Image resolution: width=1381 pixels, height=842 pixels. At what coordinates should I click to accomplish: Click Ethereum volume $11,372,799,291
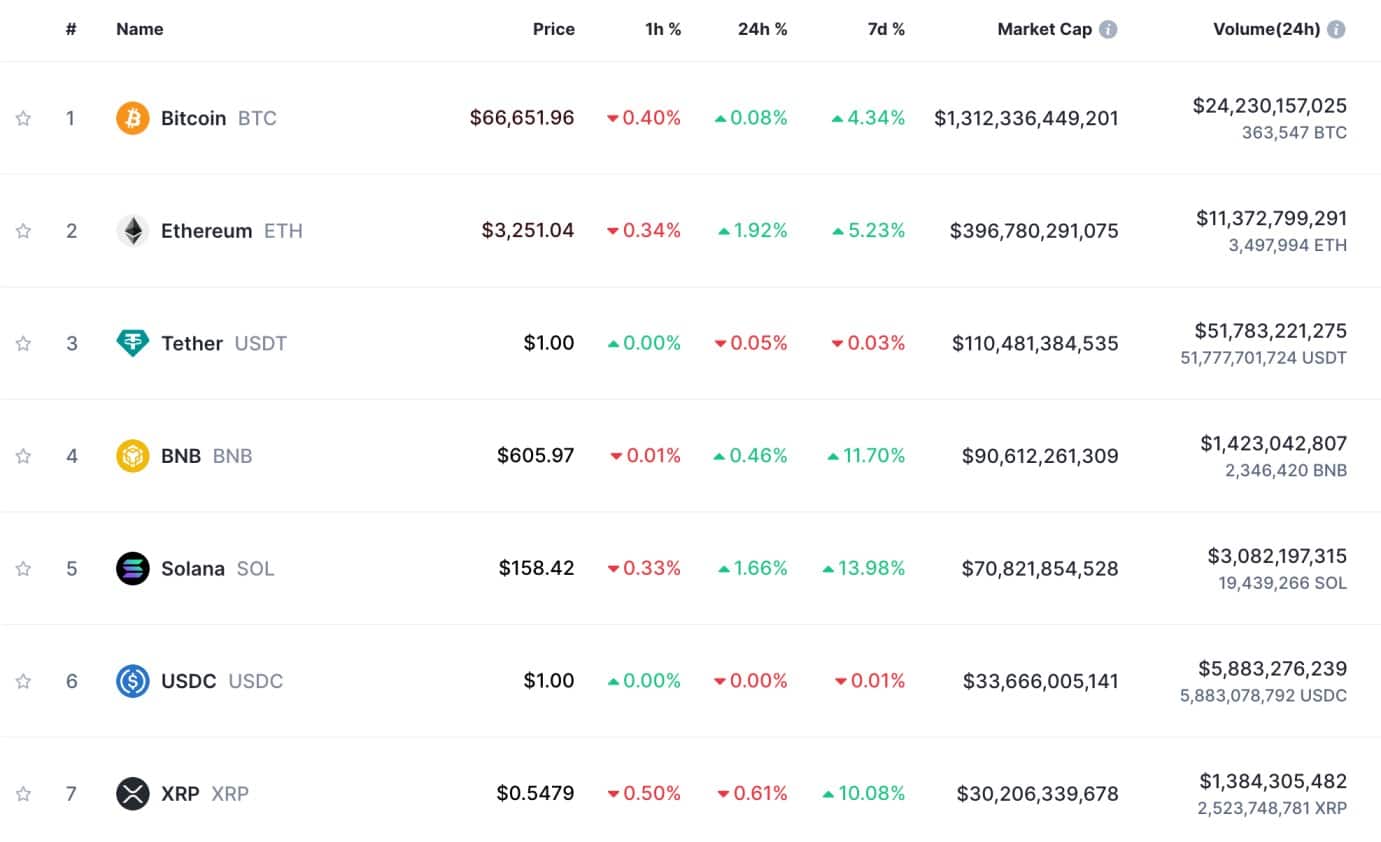pos(1272,218)
